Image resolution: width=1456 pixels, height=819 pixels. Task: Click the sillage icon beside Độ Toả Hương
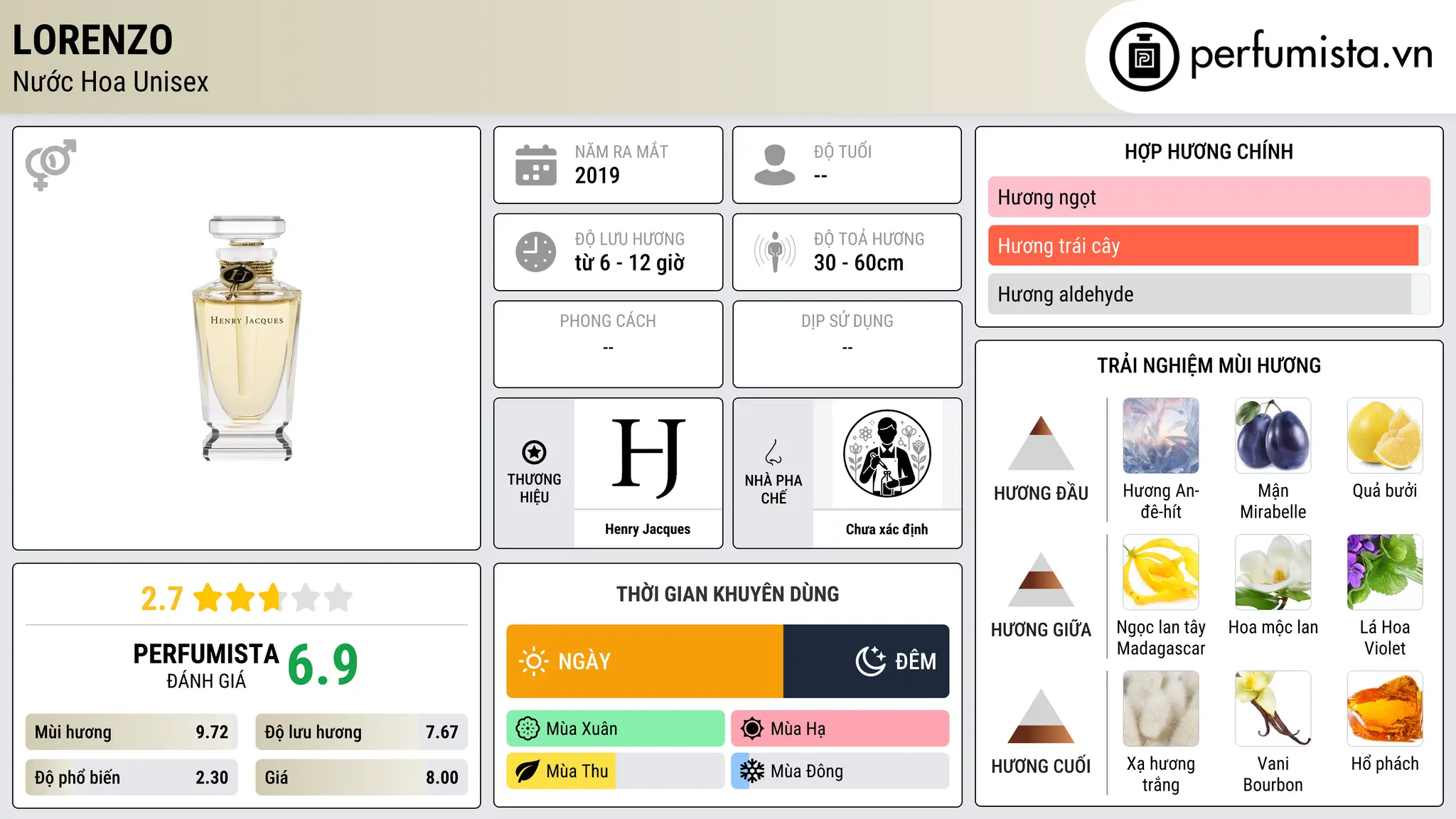(775, 252)
